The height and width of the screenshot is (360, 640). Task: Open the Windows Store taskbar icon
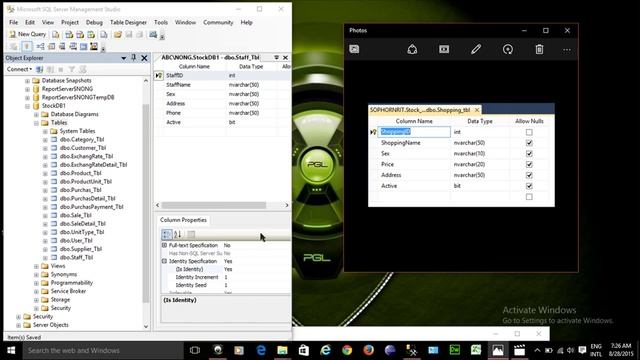[x=304, y=351]
